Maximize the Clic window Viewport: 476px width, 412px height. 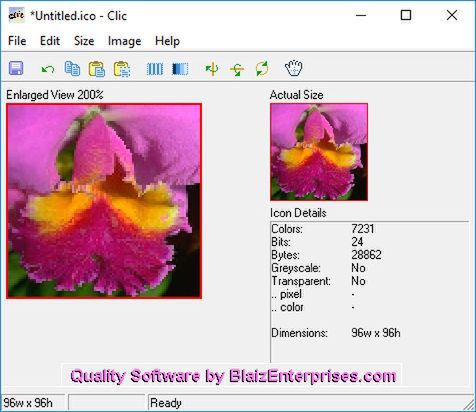tap(406, 15)
